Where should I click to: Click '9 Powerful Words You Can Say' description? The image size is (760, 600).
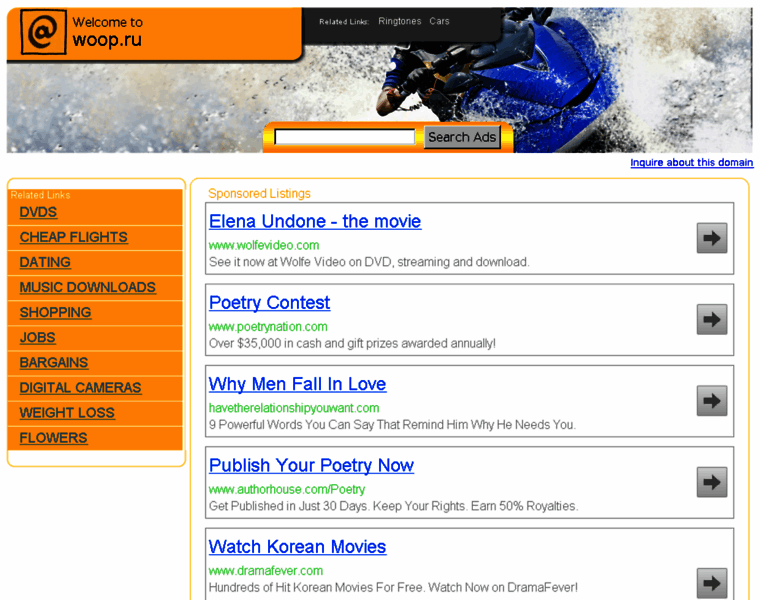(x=392, y=425)
